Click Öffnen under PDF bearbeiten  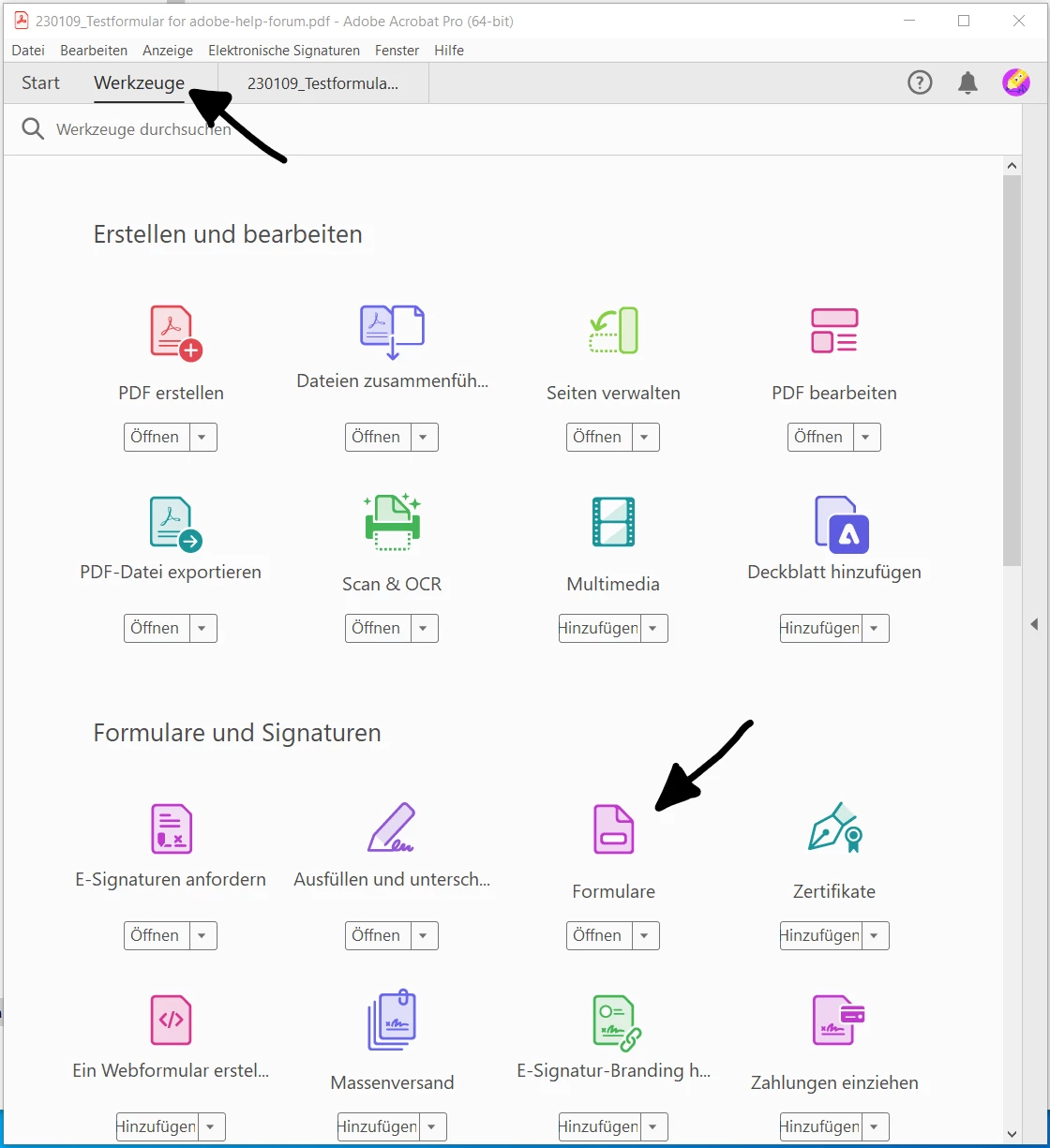click(820, 437)
